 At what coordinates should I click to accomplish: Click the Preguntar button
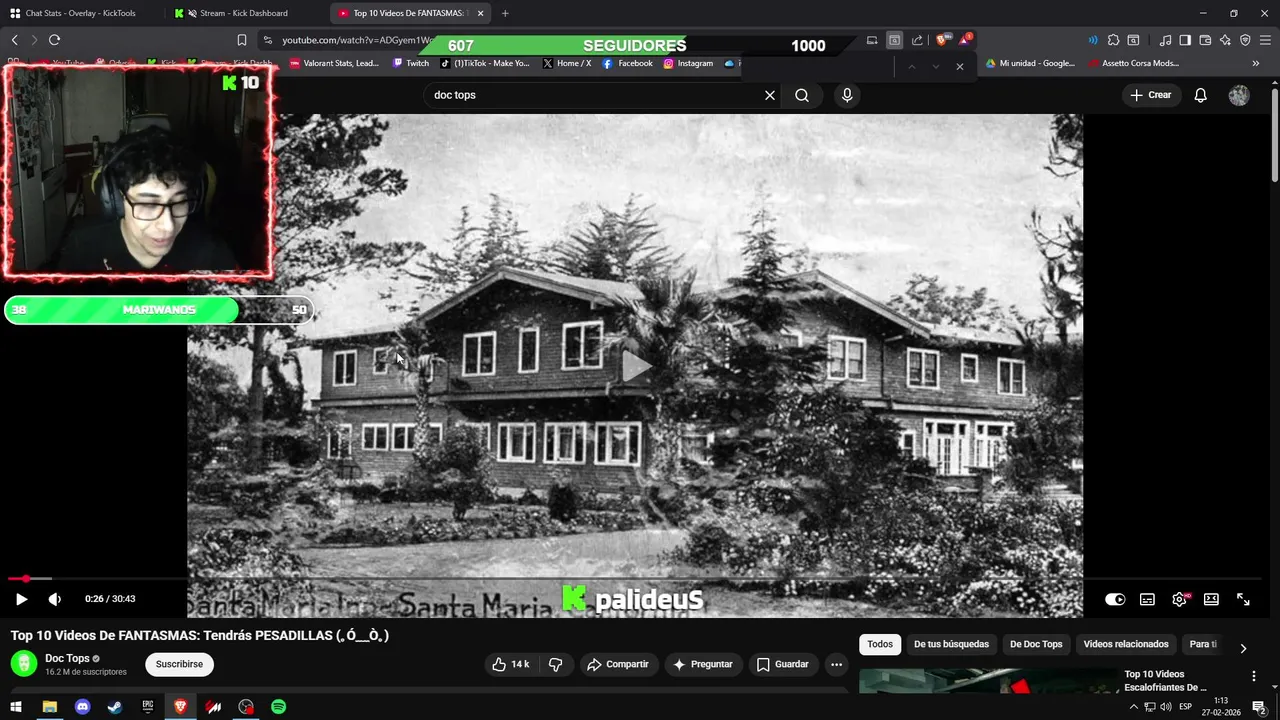pyautogui.click(x=703, y=664)
